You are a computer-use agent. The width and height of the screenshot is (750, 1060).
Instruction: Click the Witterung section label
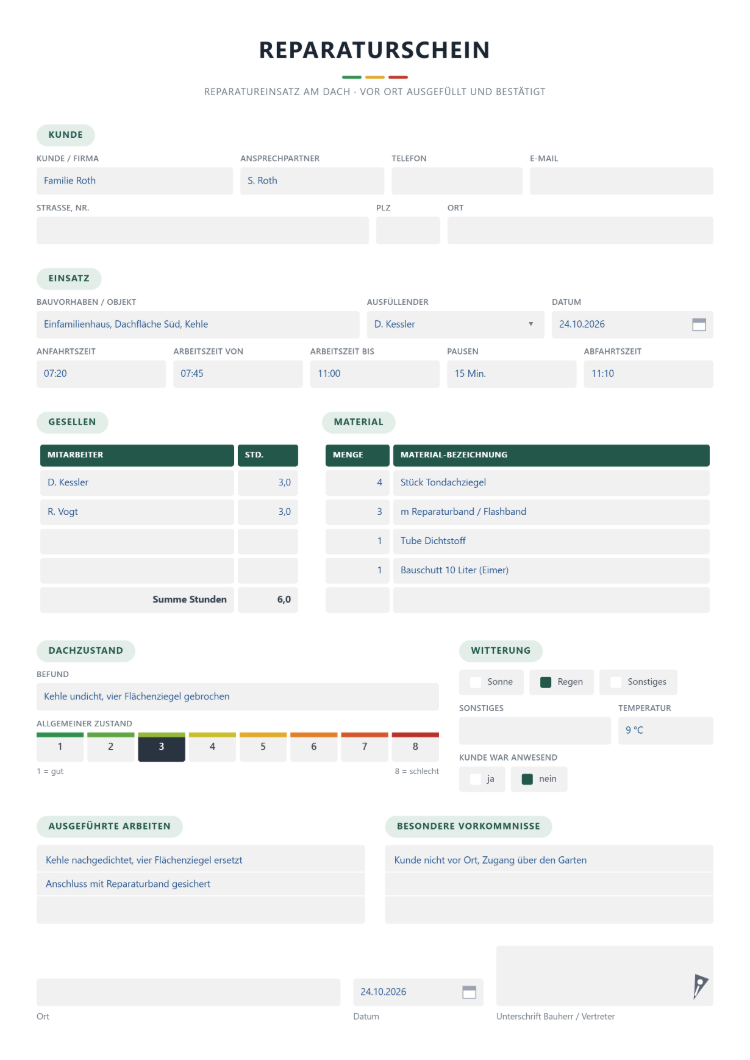click(500, 651)
